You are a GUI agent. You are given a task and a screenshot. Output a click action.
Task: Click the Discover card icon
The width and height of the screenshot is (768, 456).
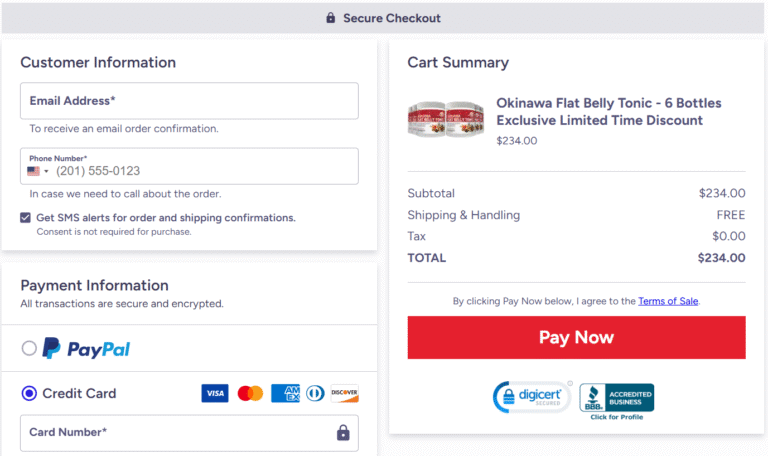(x=344, y=393)
